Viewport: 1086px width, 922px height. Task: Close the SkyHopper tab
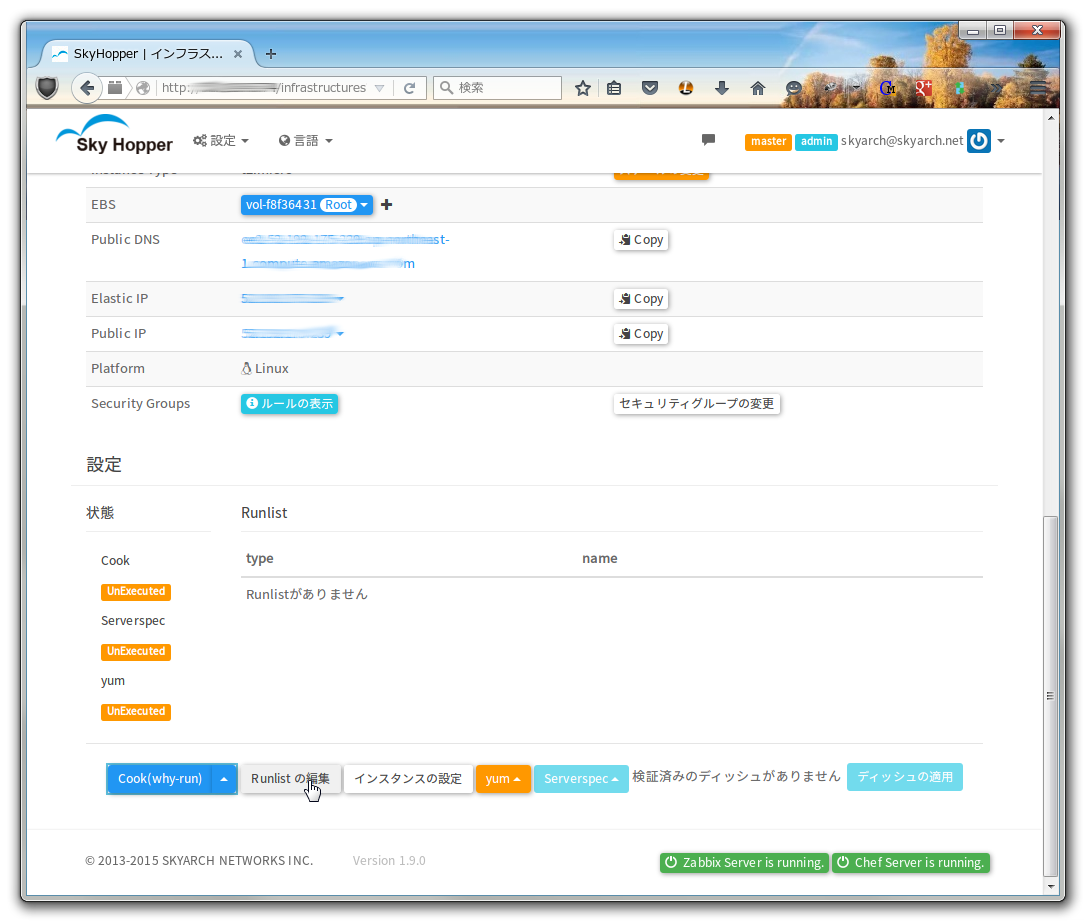click(x=238, y=53)
